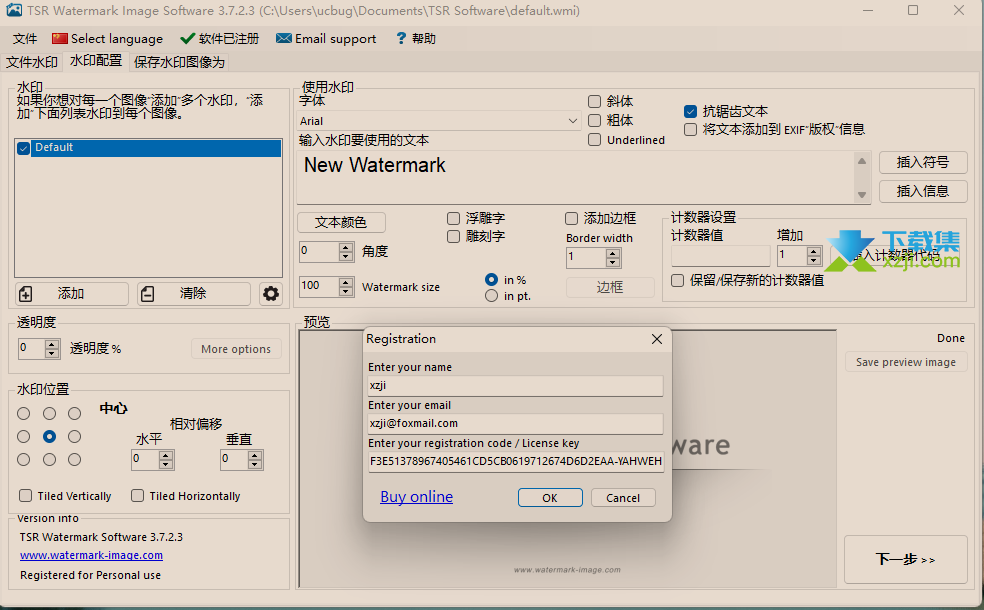Image resolution: width=984 pixels, height=610 pixels.
Task: Click the blue question mark help icon
Action: click(x=401, y=39)
